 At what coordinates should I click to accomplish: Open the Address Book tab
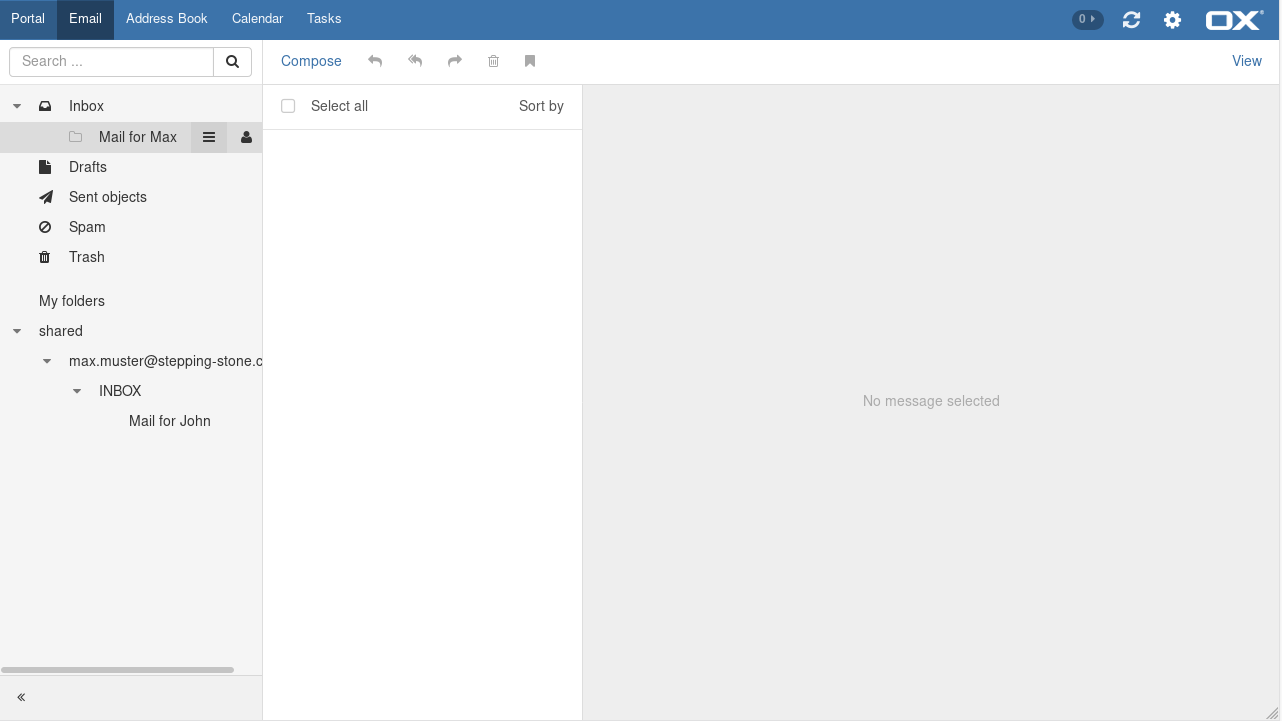(167, 19)
